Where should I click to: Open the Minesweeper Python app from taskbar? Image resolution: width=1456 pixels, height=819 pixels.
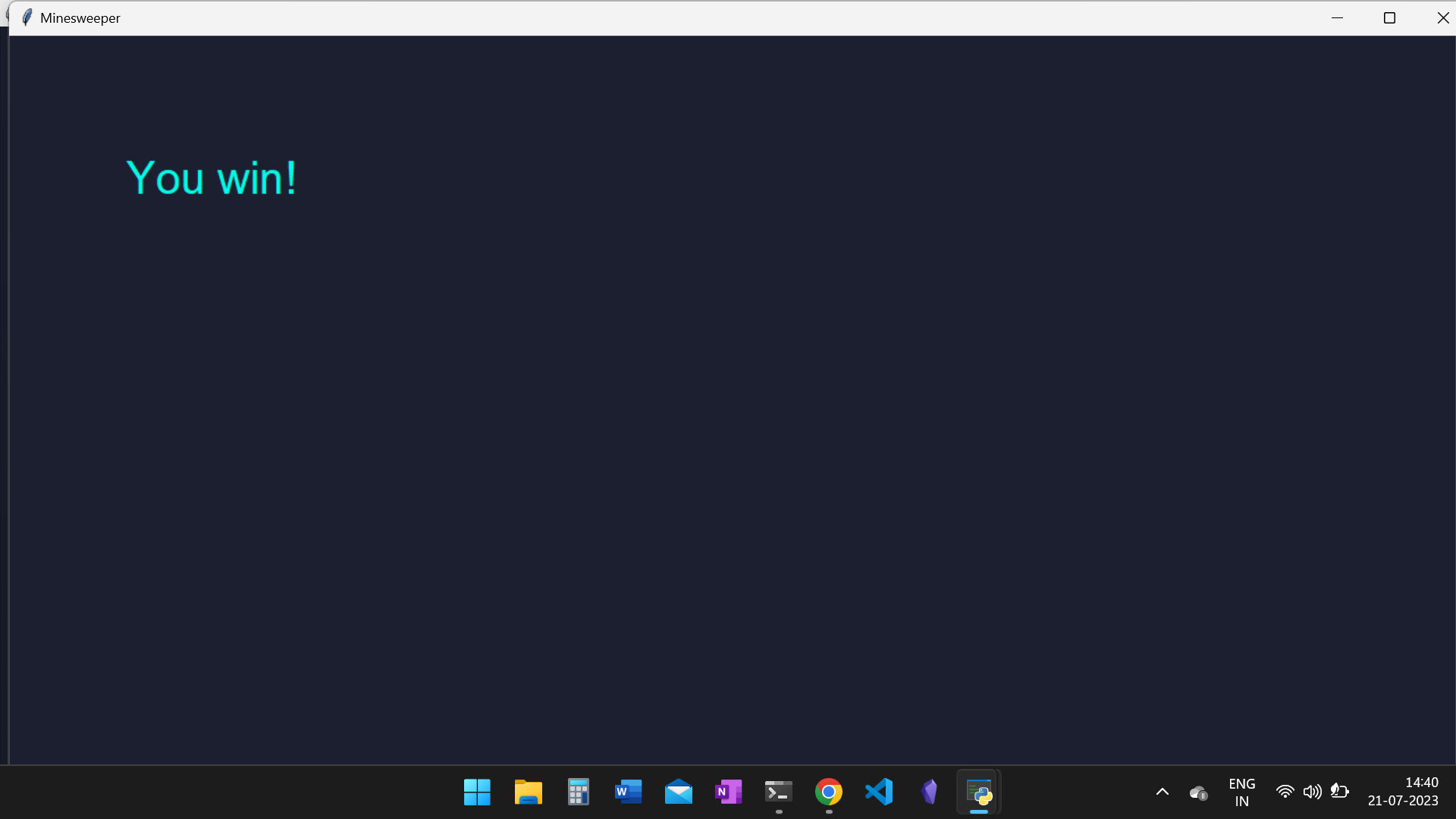978,792
